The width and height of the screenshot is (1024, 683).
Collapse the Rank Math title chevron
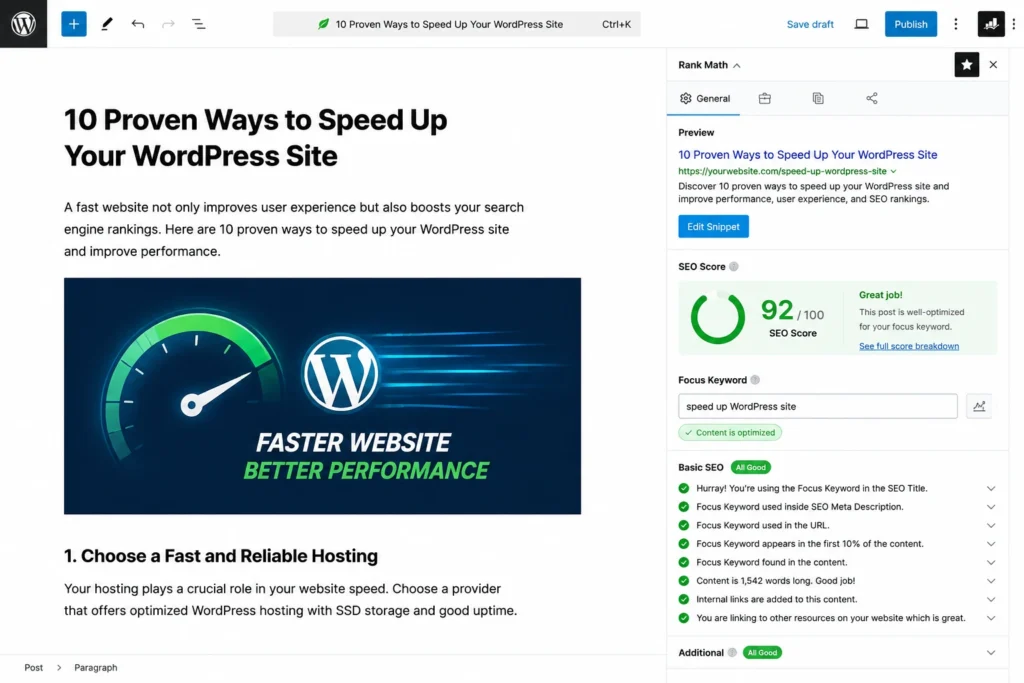click(x=737, y=65)
